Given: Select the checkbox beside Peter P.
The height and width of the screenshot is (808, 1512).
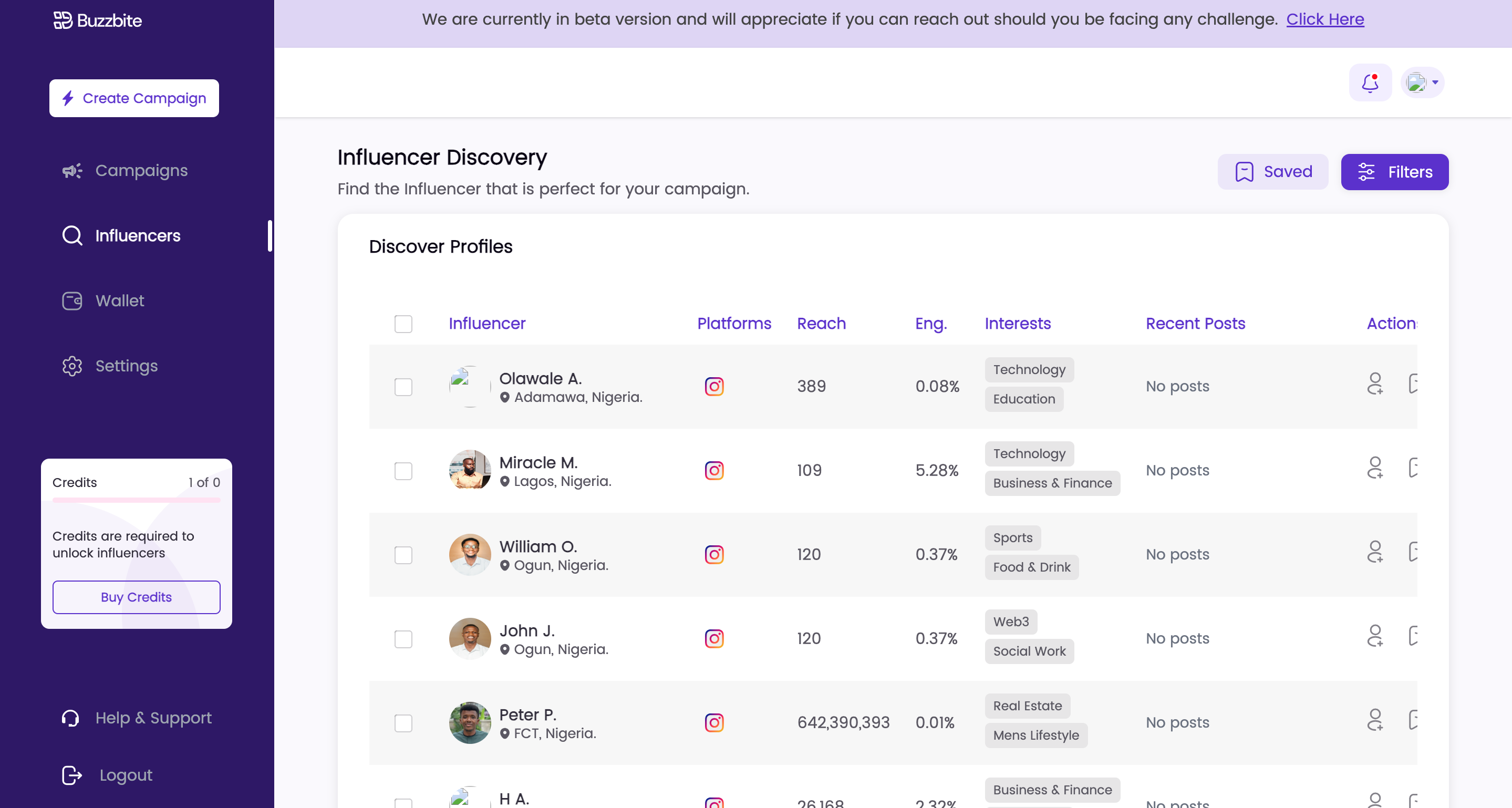Looking at the screenshot, I should coord(403,723).
